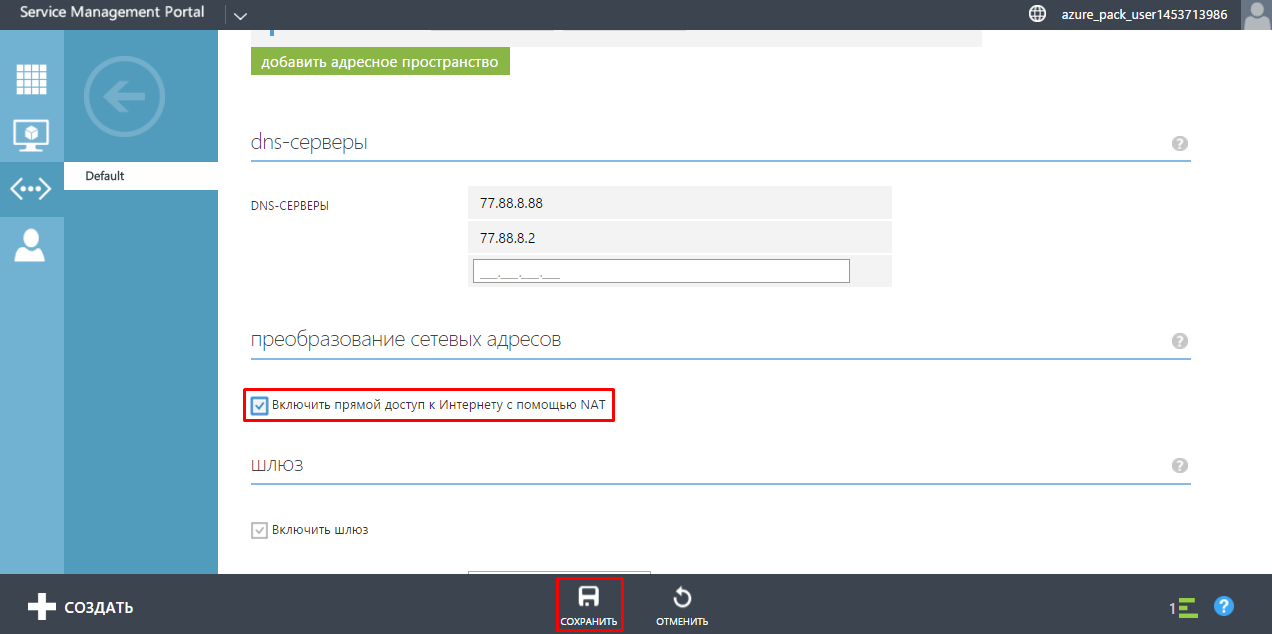1272x634 pixels.
Task: Click the empty DNS server input field
Action: 661,271
